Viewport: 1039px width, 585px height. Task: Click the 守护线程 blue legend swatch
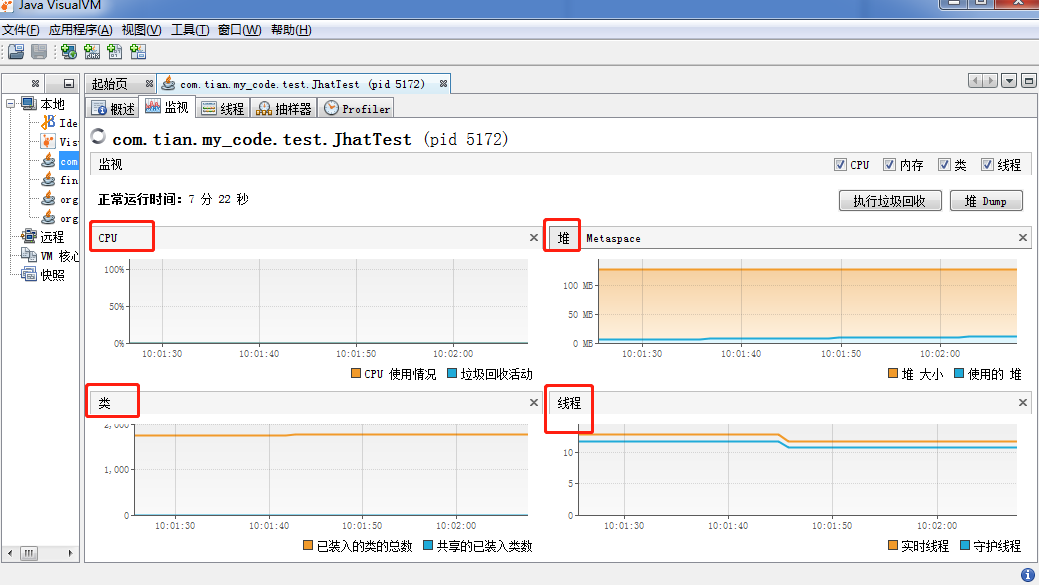pos(965,545)
